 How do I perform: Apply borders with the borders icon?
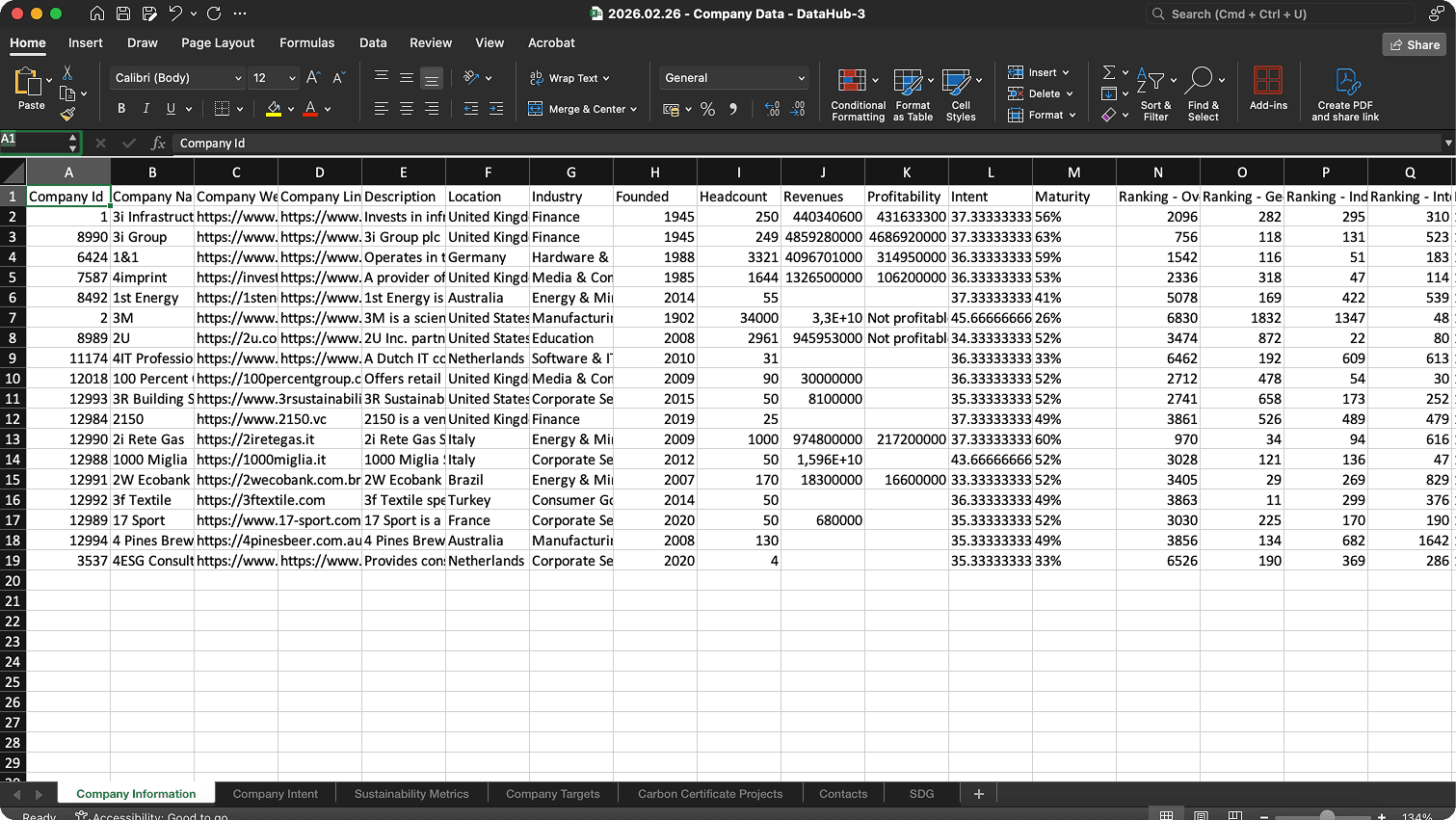[222, 109]
